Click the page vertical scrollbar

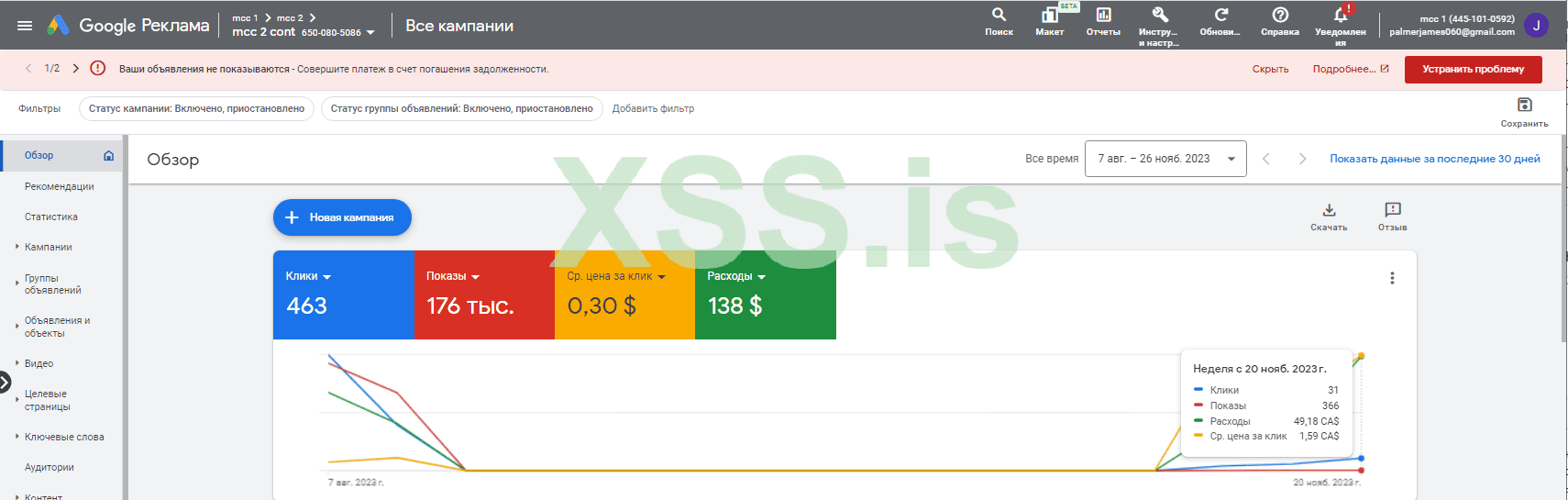coord(1563,239)
